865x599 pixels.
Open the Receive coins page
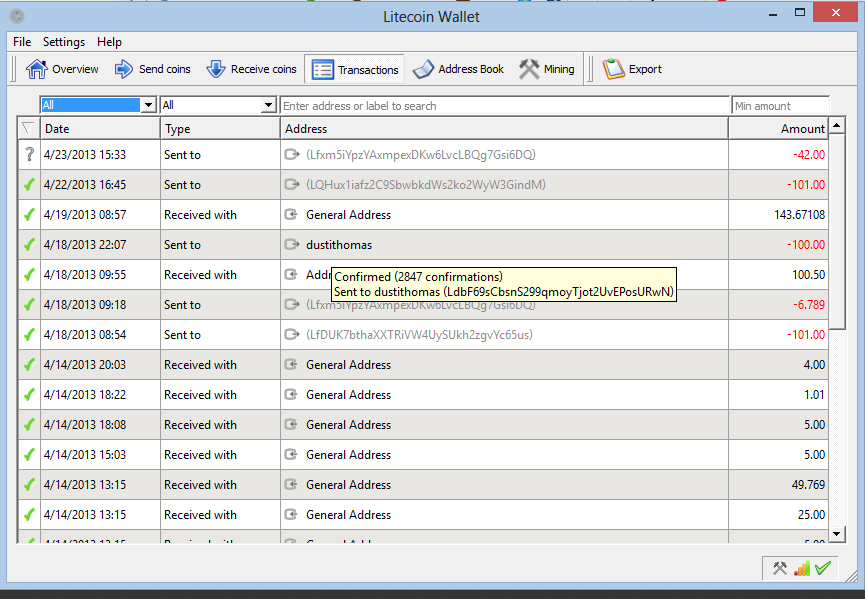pos(251,69)
